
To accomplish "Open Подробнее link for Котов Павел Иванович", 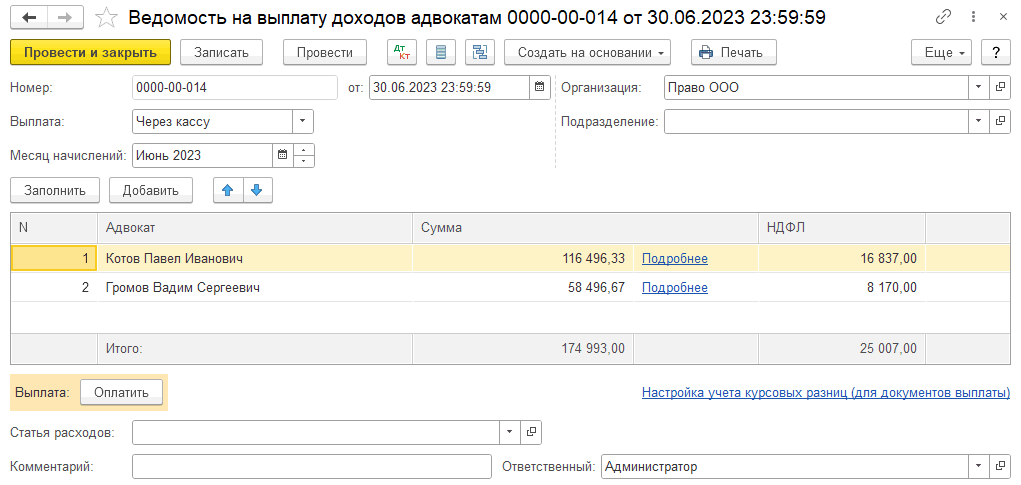I will (674, 259).
